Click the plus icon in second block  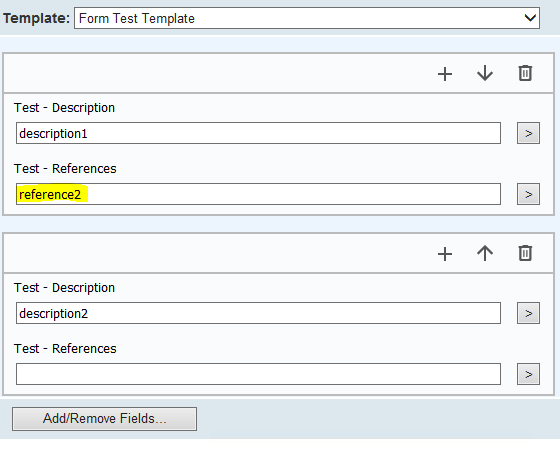click(x=445, y=254)
